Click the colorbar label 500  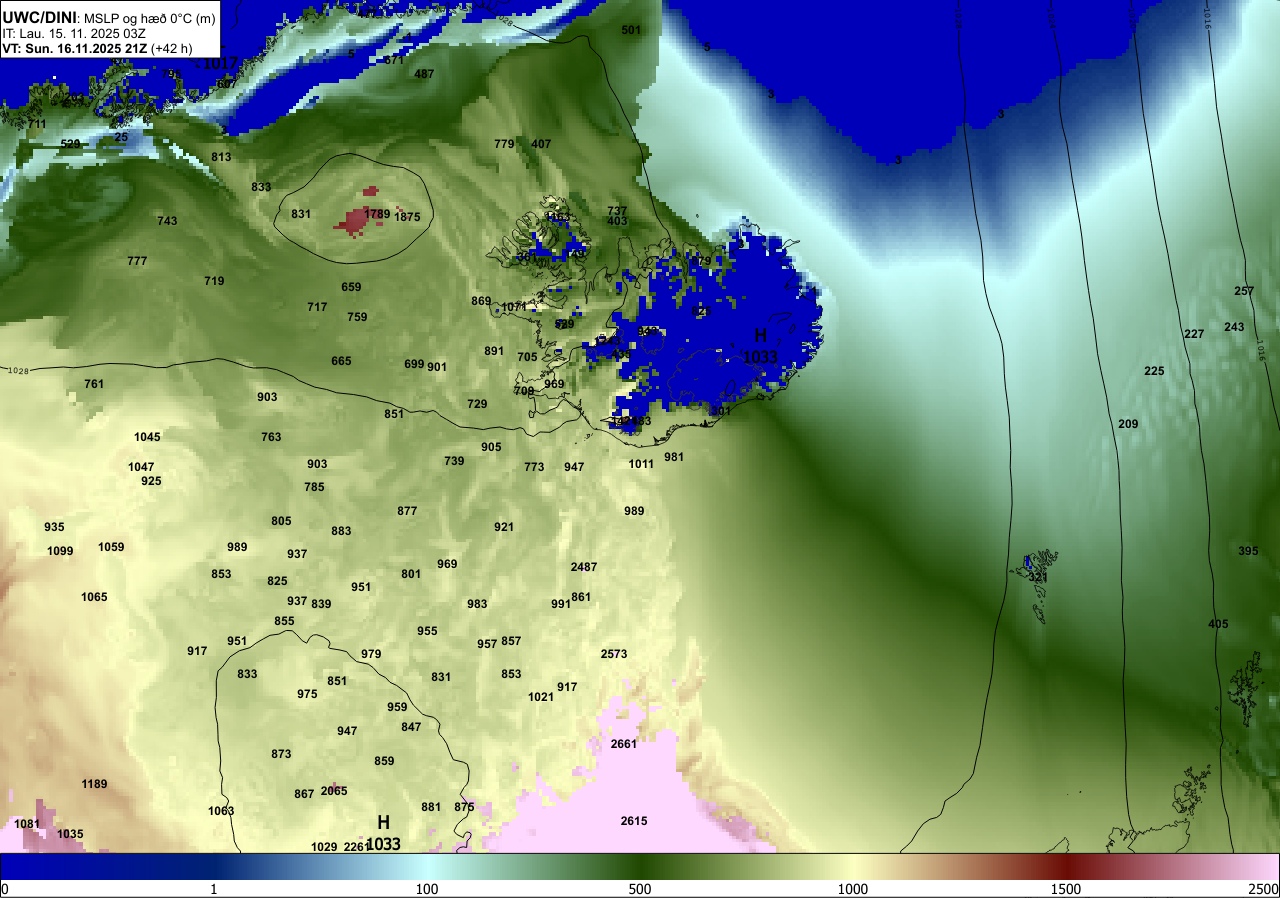tap(640, 889)
